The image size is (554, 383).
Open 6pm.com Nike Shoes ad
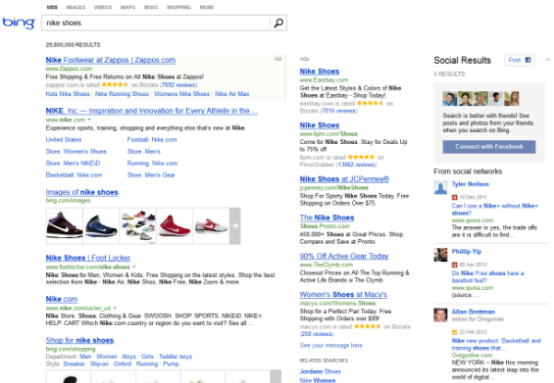point(319,125)
